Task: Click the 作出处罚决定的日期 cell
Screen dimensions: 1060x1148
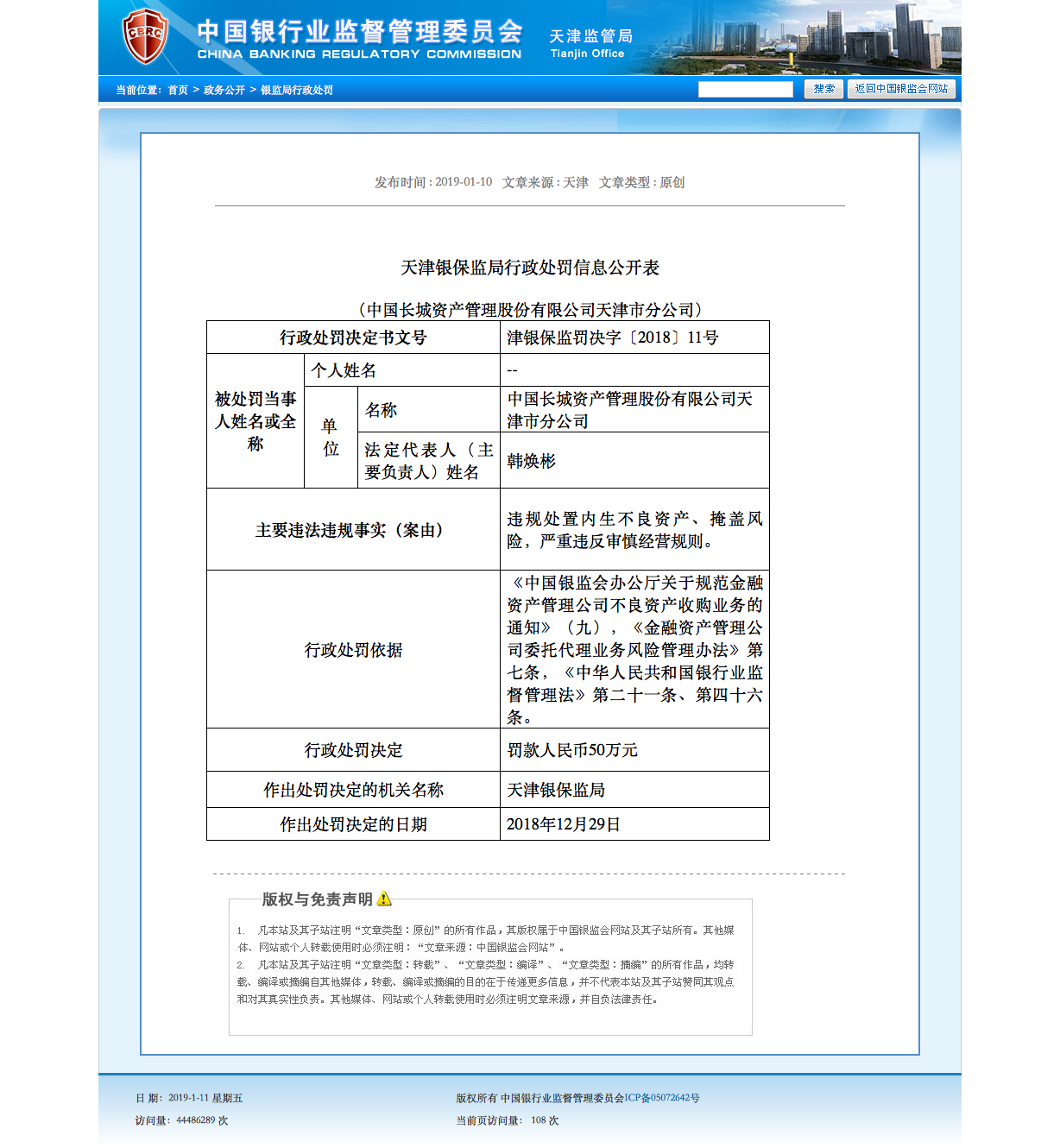Action: pos(353,824)
